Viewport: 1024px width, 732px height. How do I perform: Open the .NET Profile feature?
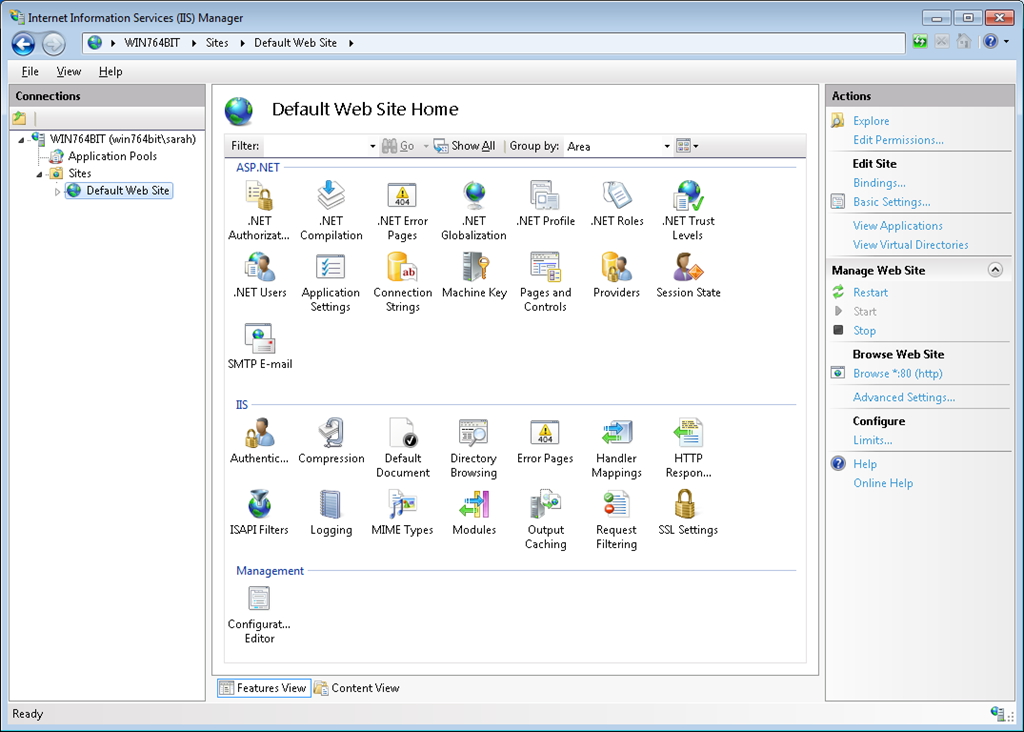click(x=545, y=204)
